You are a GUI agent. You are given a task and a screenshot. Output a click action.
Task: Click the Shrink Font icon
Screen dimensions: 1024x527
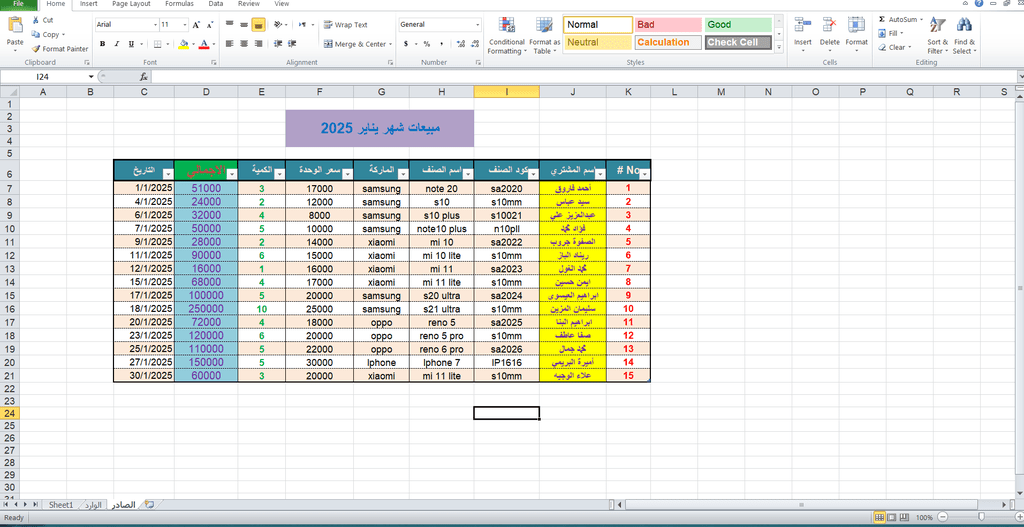click(210, 25)
